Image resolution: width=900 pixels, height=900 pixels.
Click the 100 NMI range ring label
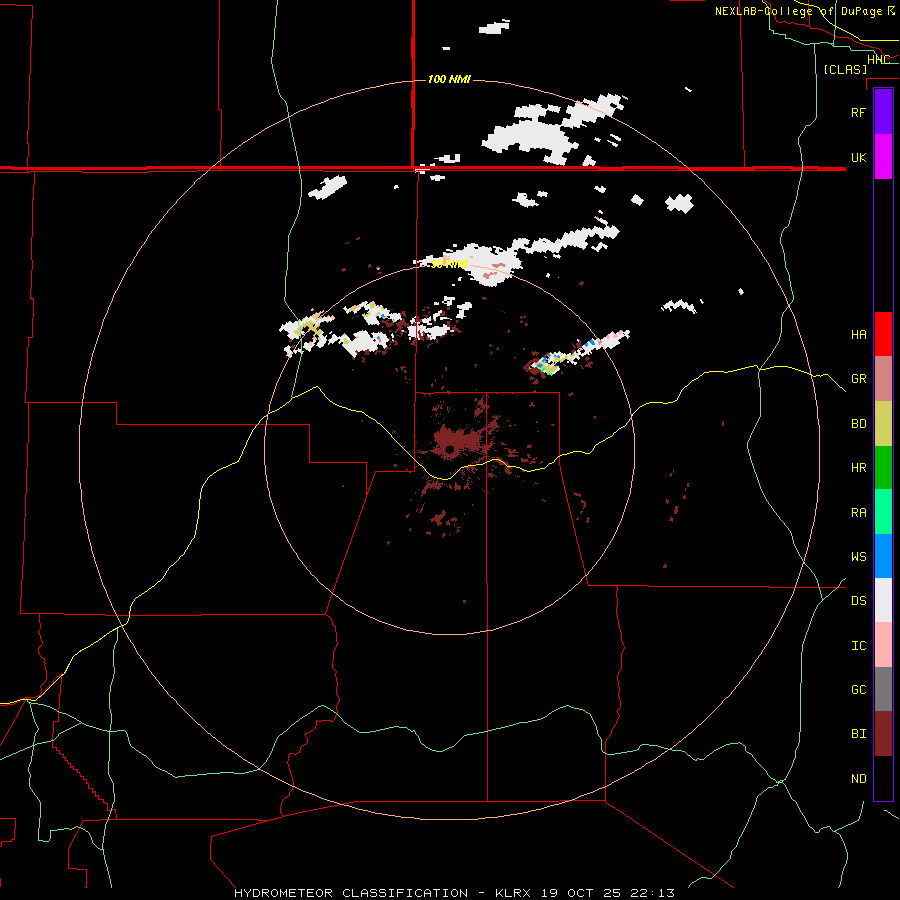click(449, 79)
